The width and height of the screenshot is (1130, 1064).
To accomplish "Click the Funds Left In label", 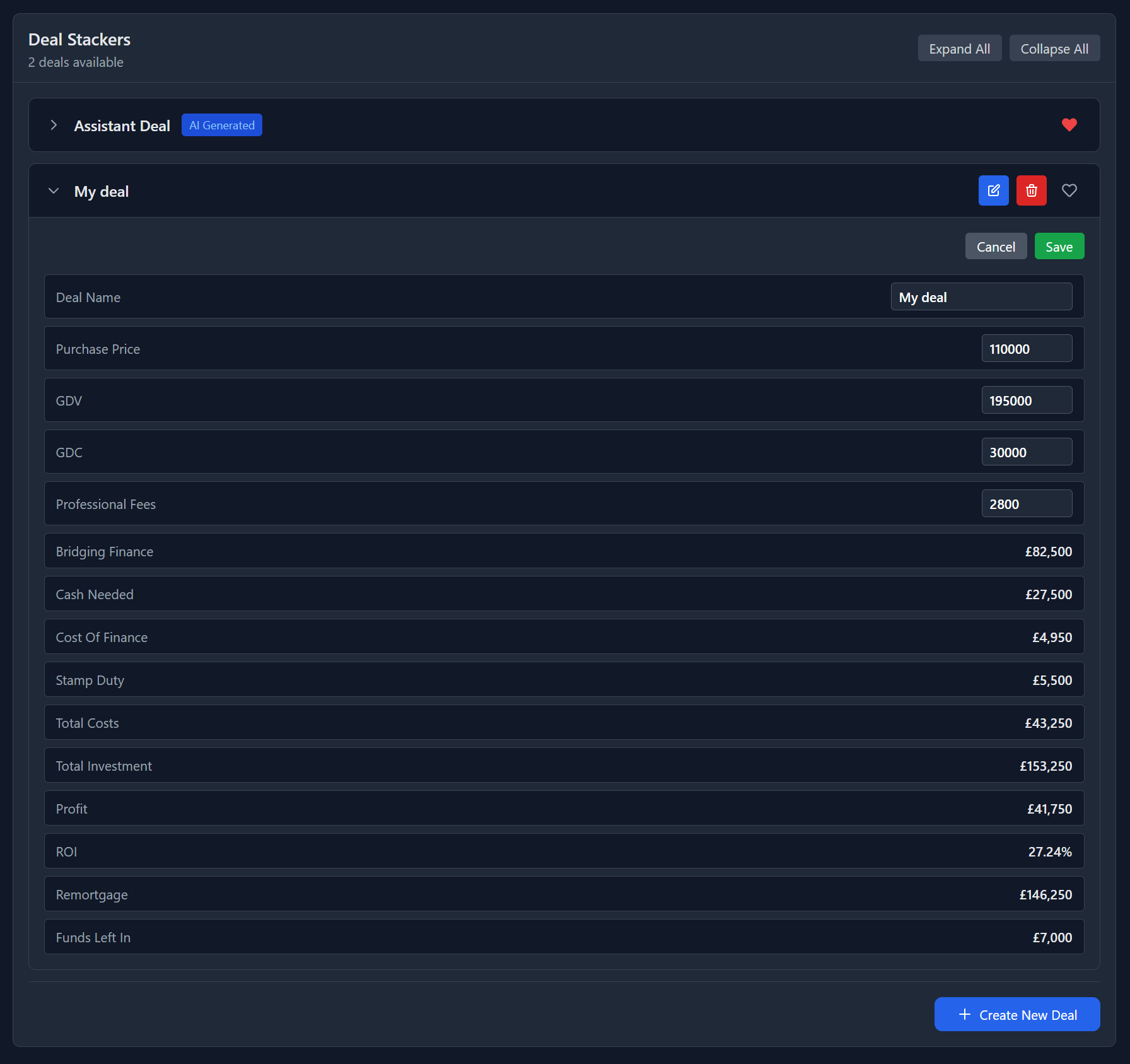I will [x=93, y=938].
